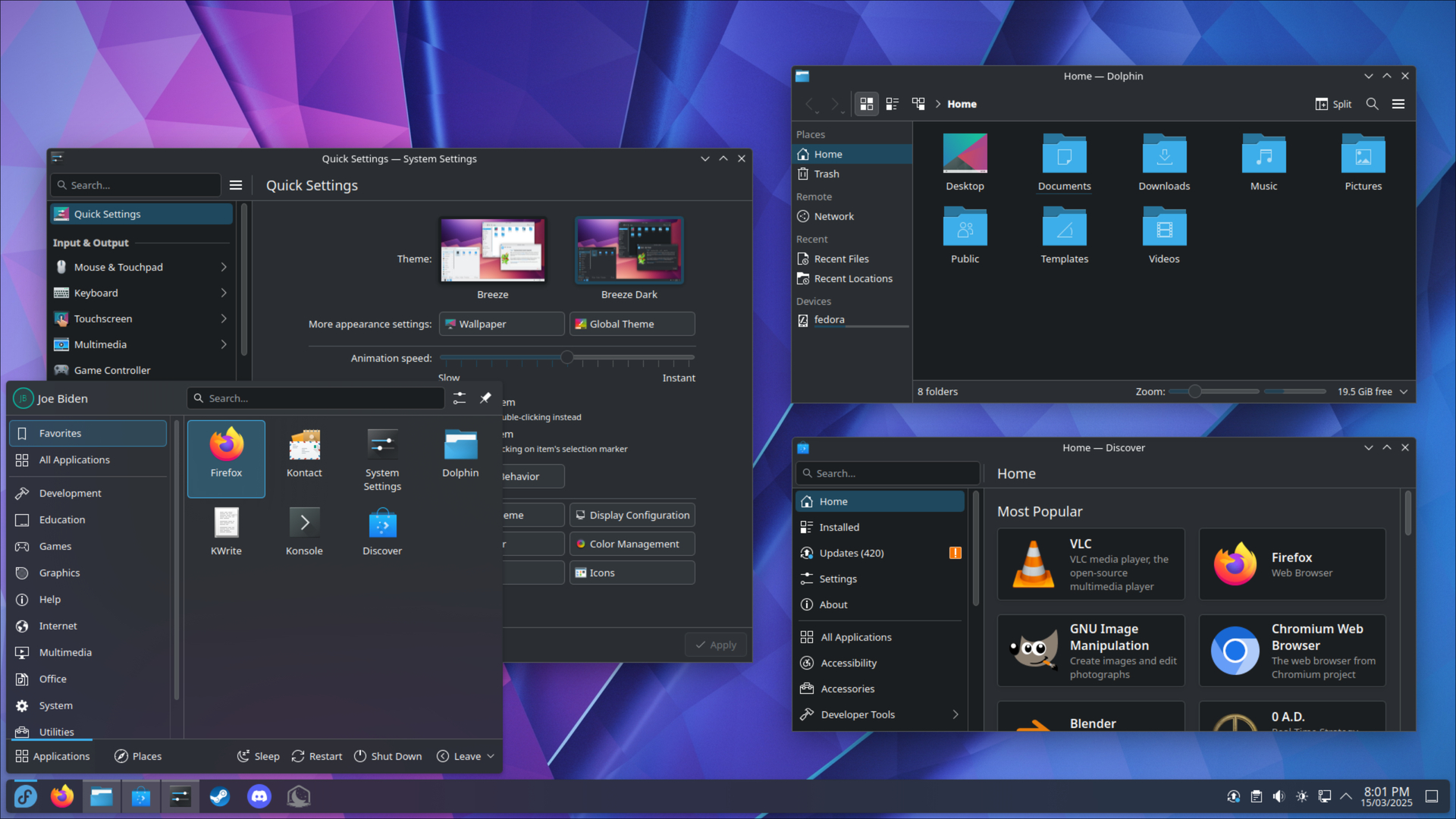The width and height of the screenshot is (1456, 819).
Task: Open the Leave options dropdown arrow
Action: click(491, 756)
